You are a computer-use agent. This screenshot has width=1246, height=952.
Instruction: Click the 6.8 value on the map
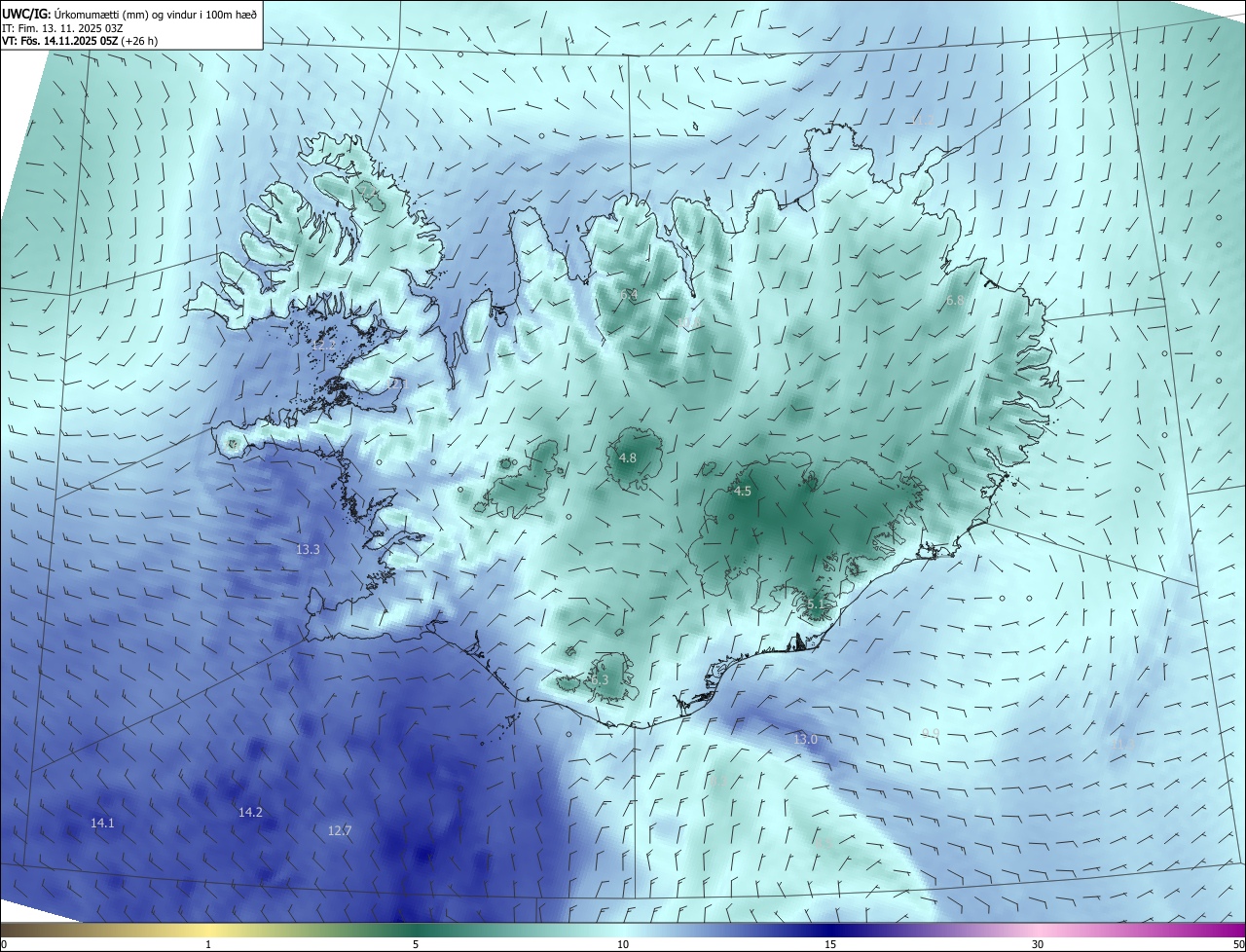click(955, 301)
